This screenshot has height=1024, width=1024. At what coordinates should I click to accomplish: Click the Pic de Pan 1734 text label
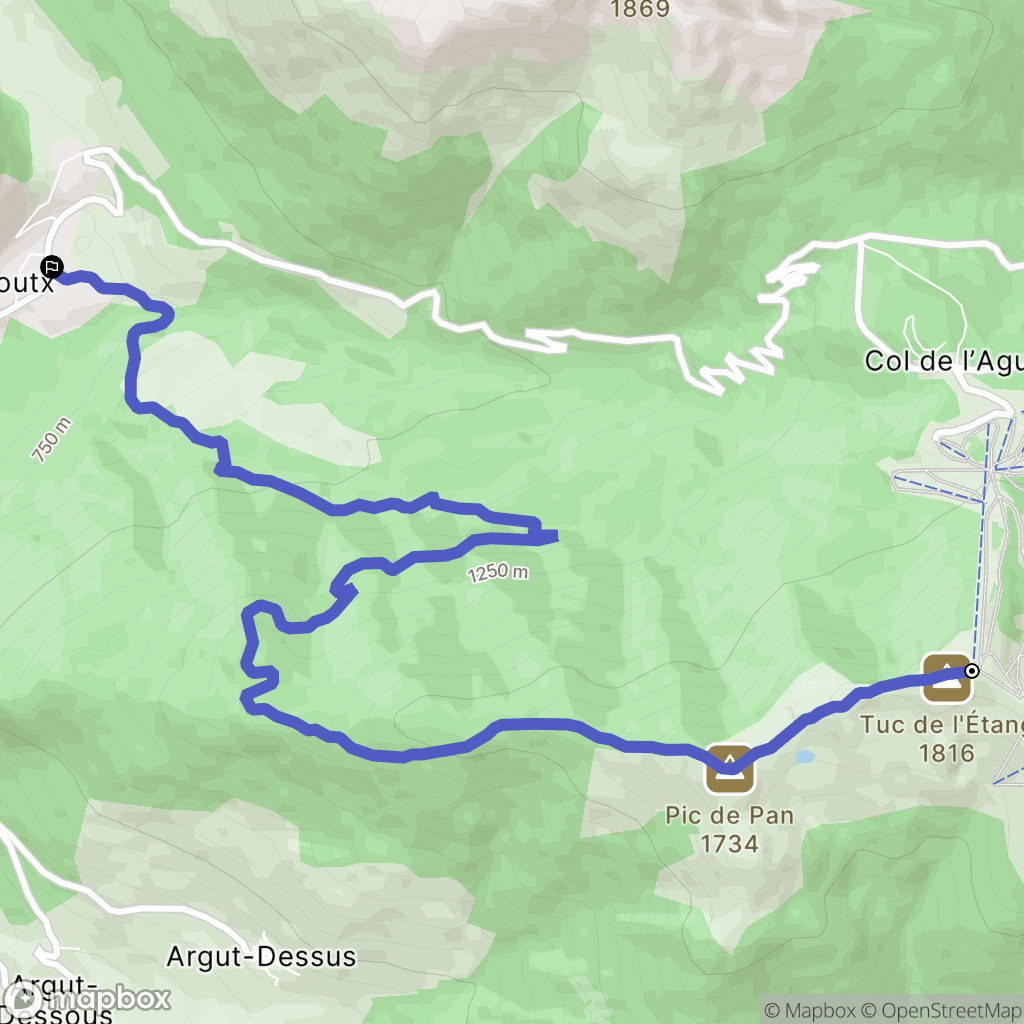tap(729, 829)
